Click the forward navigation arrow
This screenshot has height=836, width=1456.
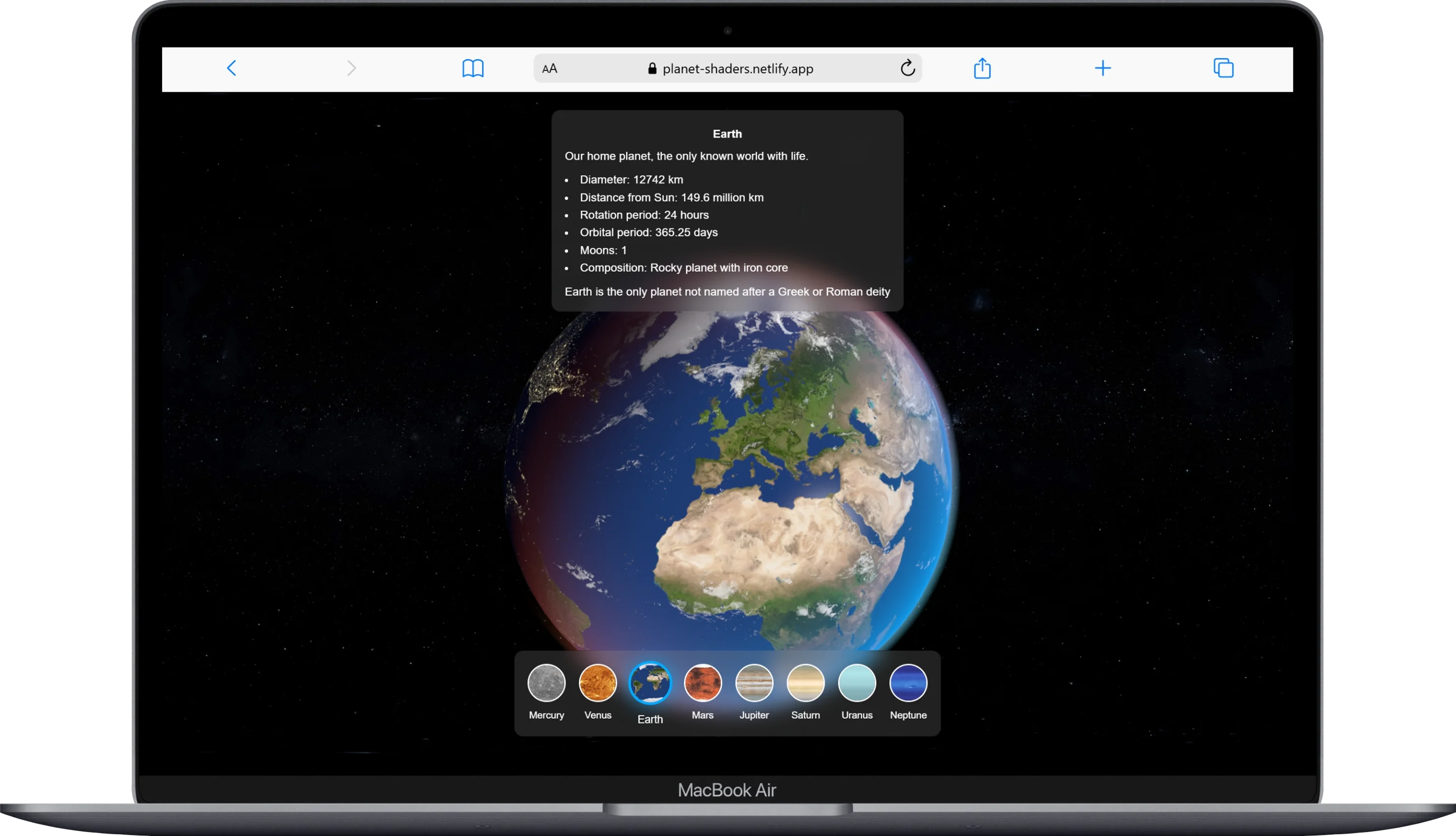[x=351, y=68]
